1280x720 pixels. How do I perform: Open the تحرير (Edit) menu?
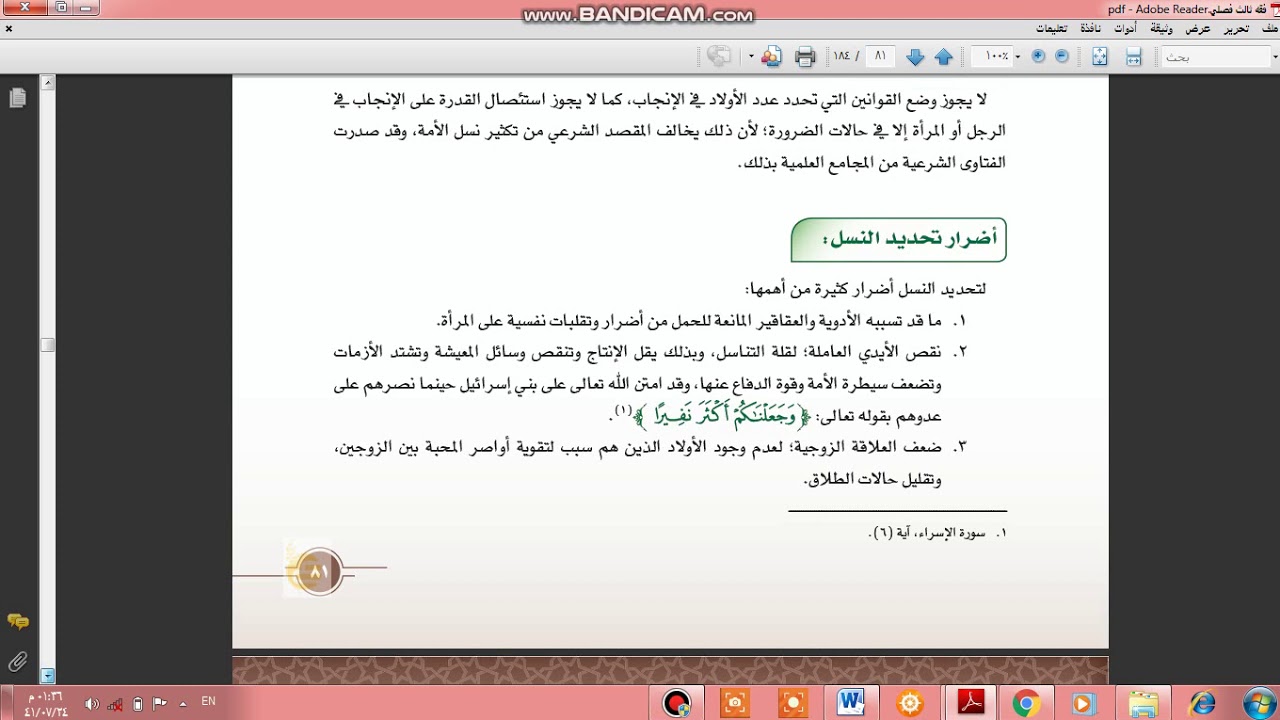(x=1237, y=28)
